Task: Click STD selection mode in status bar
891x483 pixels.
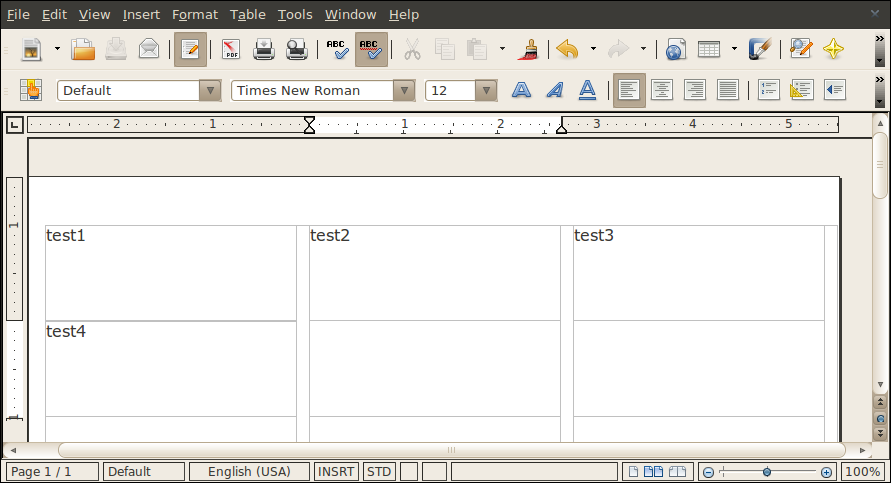Action: pyautogui.click(x=379, y=472)
